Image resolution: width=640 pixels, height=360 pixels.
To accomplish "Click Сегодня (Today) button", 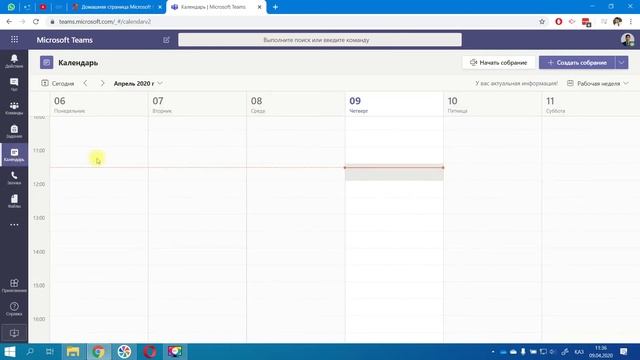I will click(58, 83).
